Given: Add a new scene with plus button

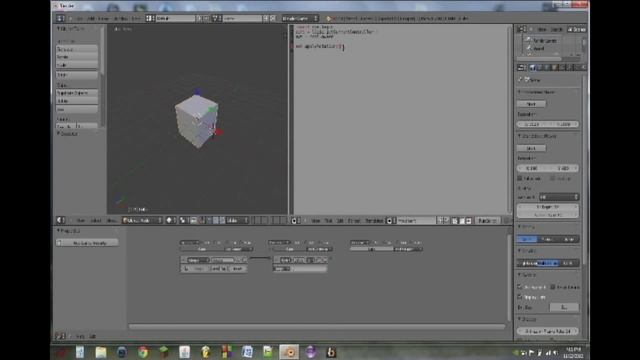Looking at the screenshot, I should pos(266,18).
